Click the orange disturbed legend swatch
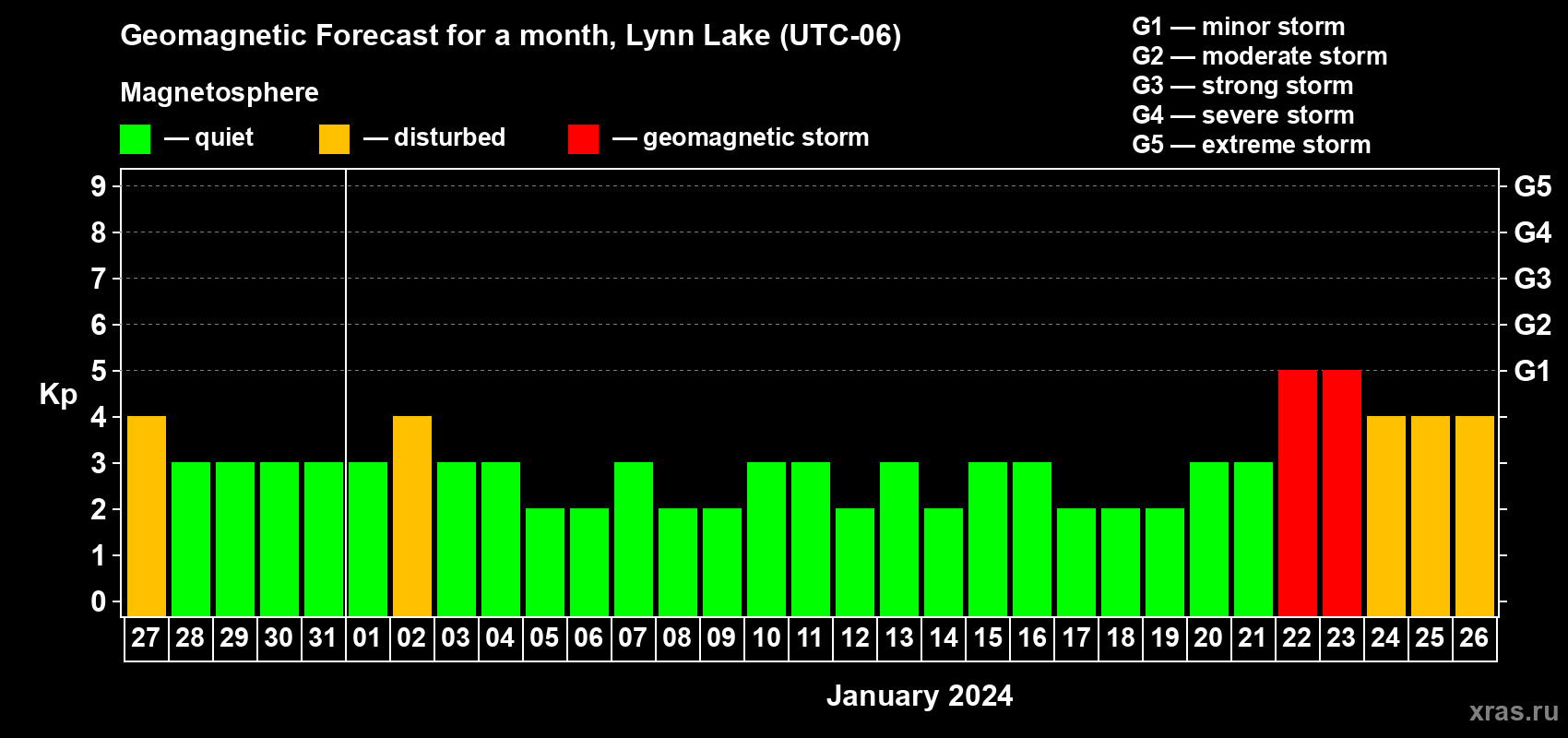1568x738 pixels. (334, 139)
